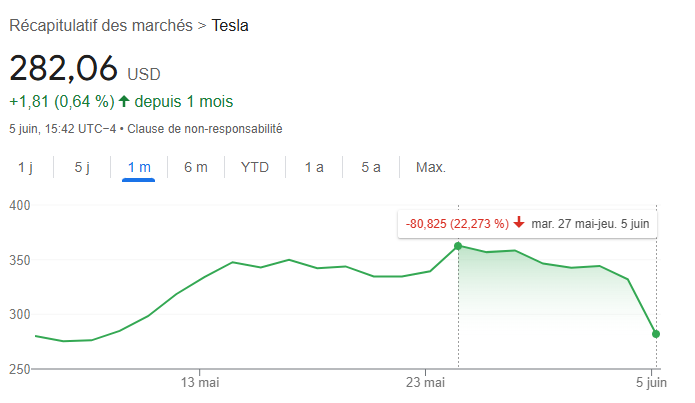
Task: Open Clause de non-responsabilité link
Action: click(x=205, y=129)
